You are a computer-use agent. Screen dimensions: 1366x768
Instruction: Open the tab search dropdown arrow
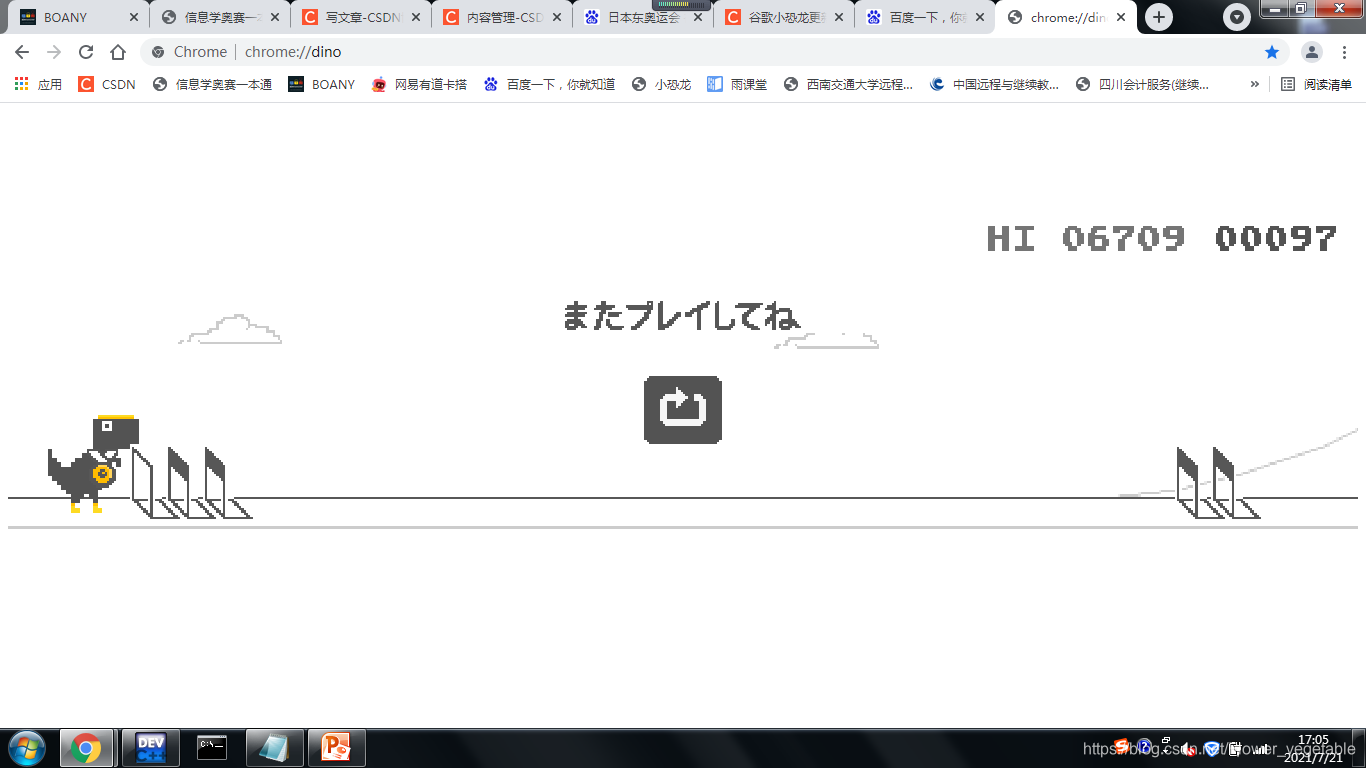[x=1238, y=17]
